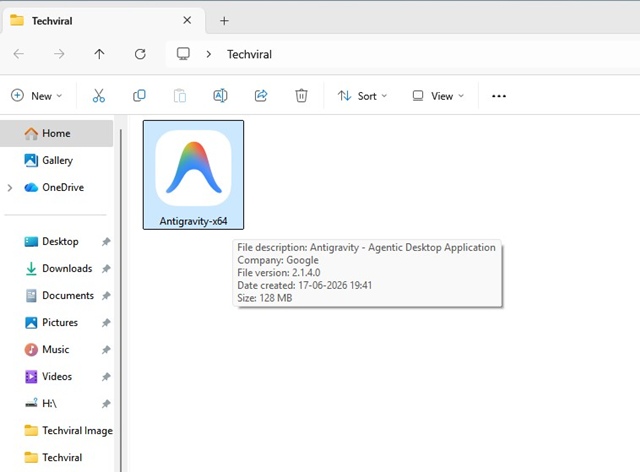The height and width of the screenshot is (472, 640).
Task: Open Gallery in the navigation pane
Action: tap(56, 160)
